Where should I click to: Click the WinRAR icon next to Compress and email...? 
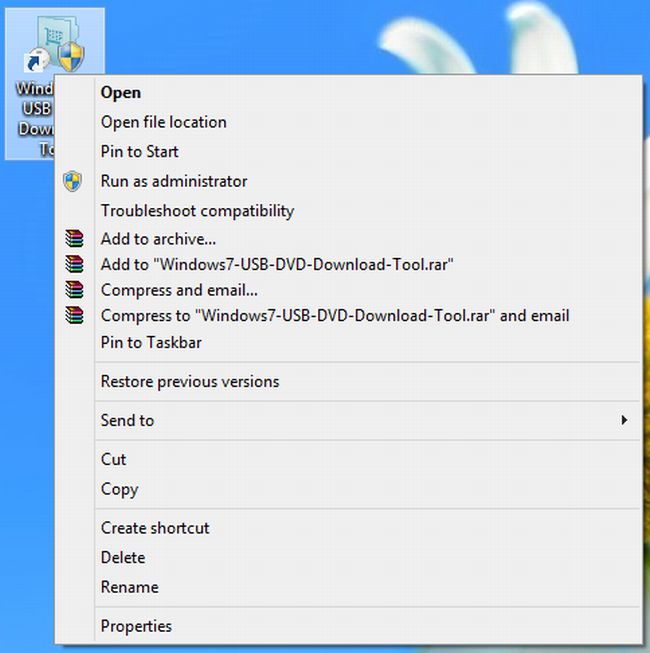click(75, 290)
